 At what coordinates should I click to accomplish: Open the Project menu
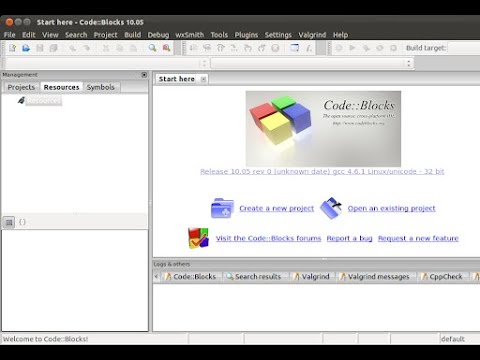pos(106,35)
